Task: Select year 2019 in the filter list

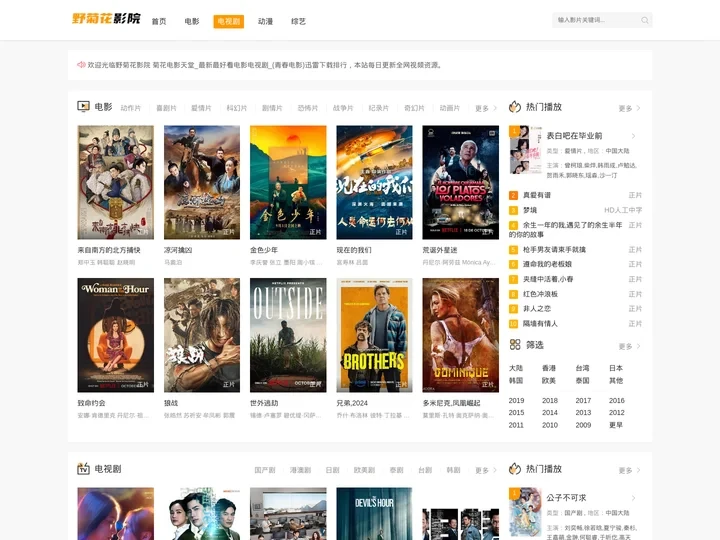Action: (x=516, y=400)
